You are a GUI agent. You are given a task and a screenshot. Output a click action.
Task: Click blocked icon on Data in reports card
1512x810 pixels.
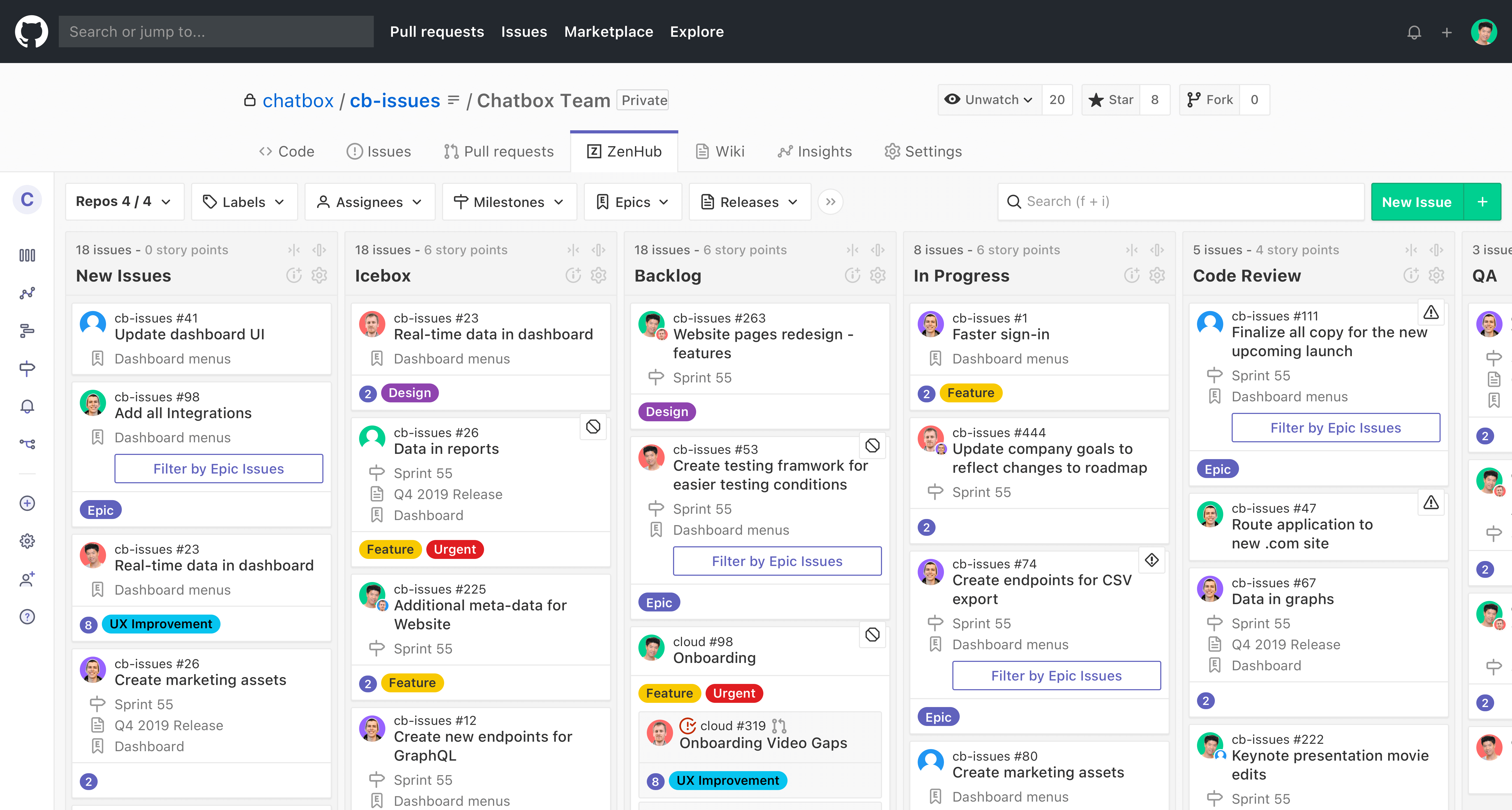(594, 427)
